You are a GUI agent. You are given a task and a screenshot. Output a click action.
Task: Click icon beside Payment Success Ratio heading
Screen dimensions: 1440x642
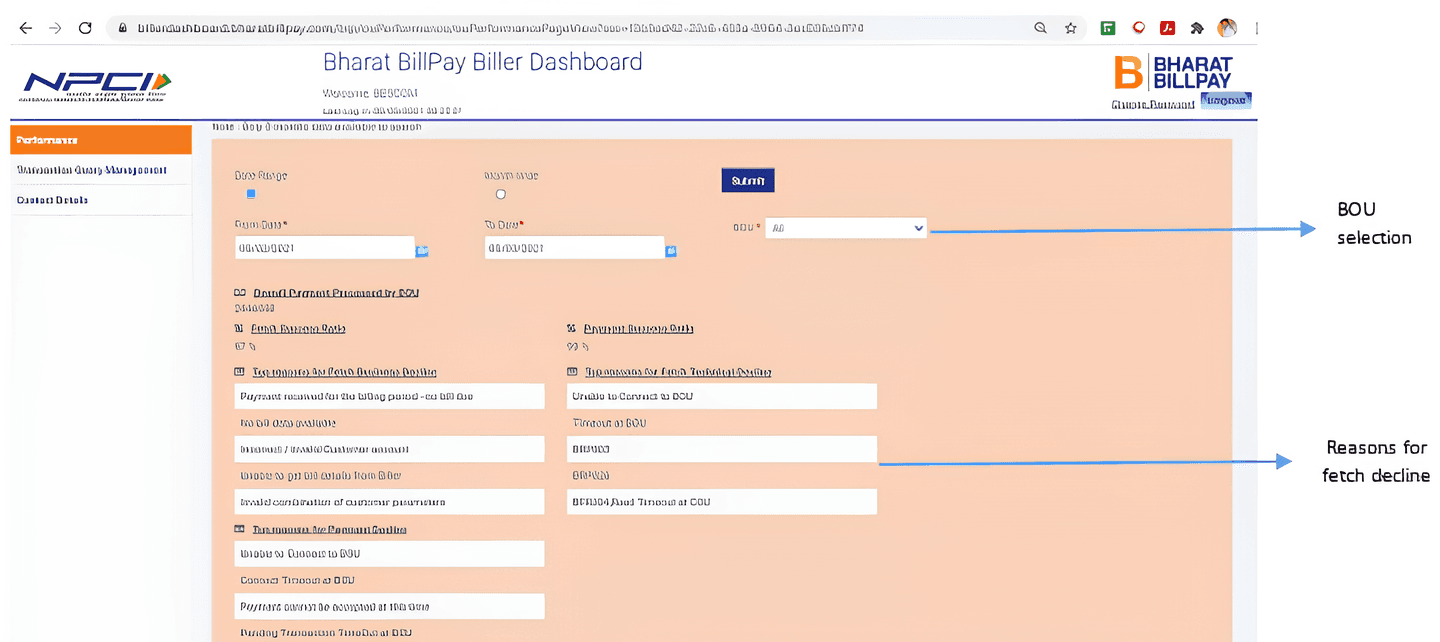(x=572, y=328)
